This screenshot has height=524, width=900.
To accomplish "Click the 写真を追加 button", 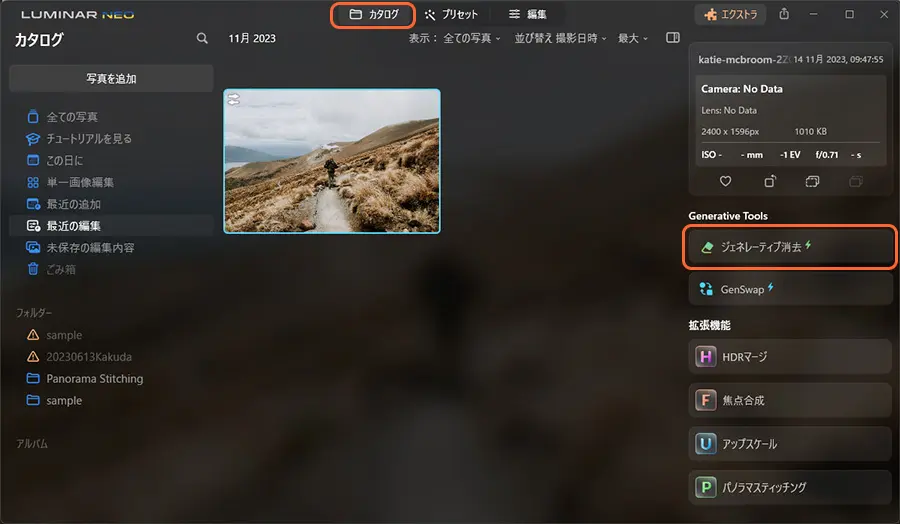I will (x=111, y=79).
